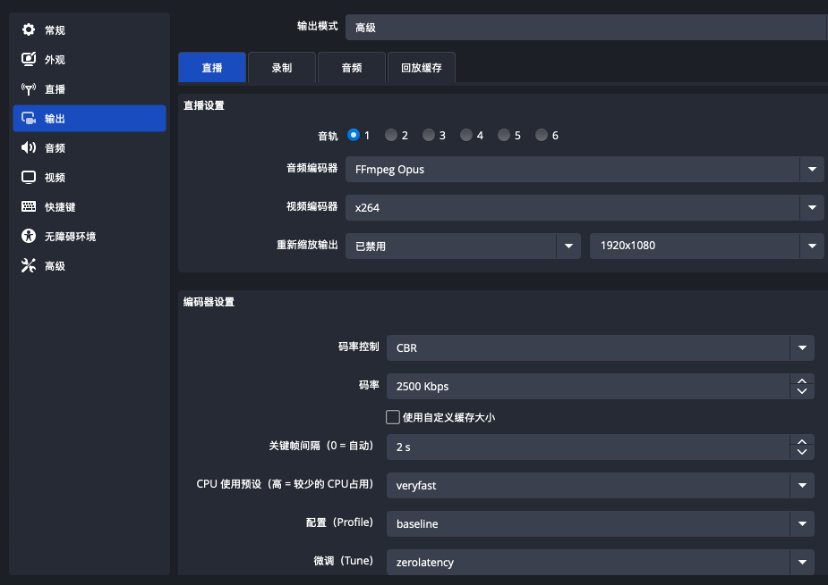Viewport: 828px width, 586px height.
Task: Open 常规 settings category
Action: (89, 30)
